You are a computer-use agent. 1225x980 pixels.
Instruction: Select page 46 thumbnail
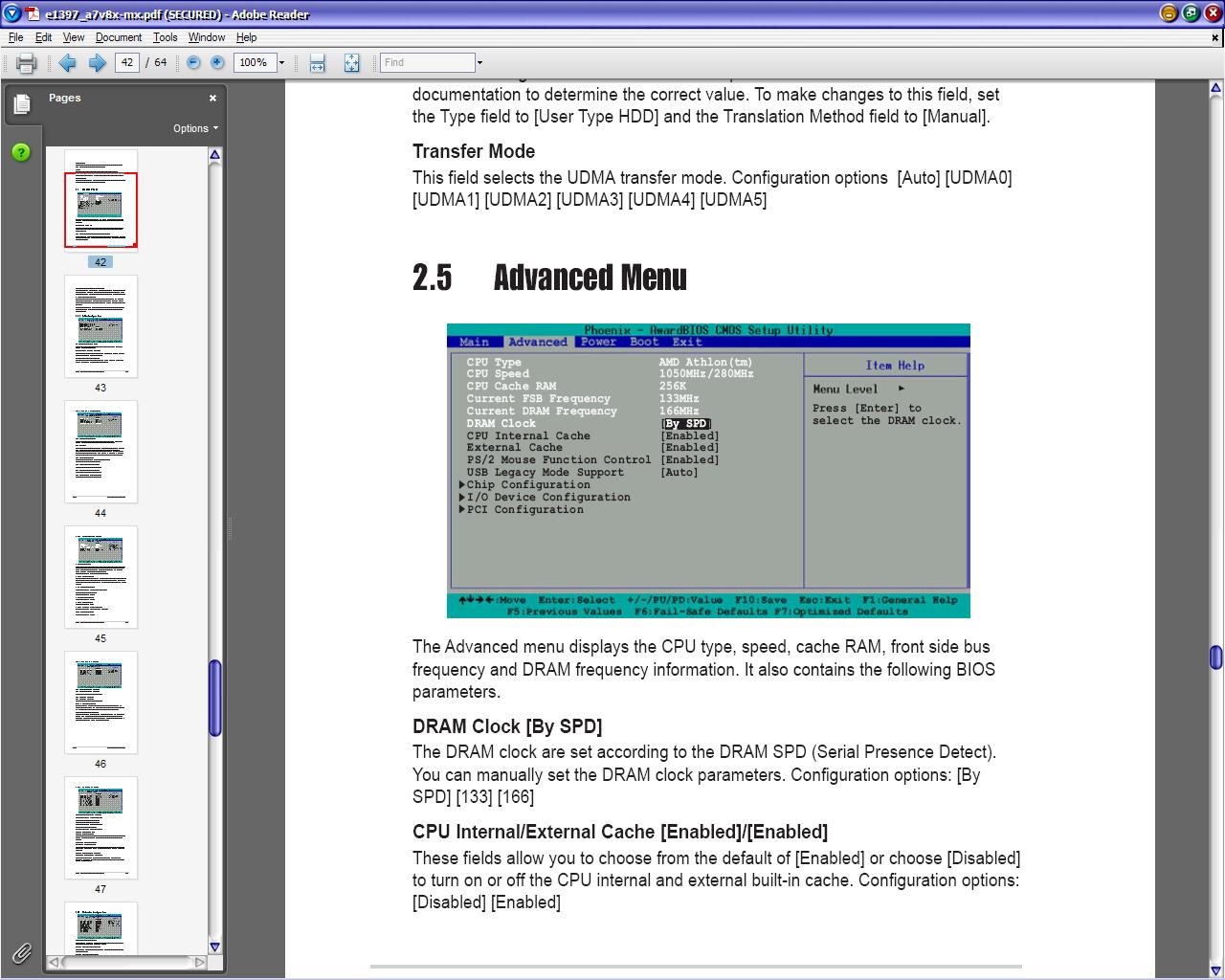(x=100, y=702)
